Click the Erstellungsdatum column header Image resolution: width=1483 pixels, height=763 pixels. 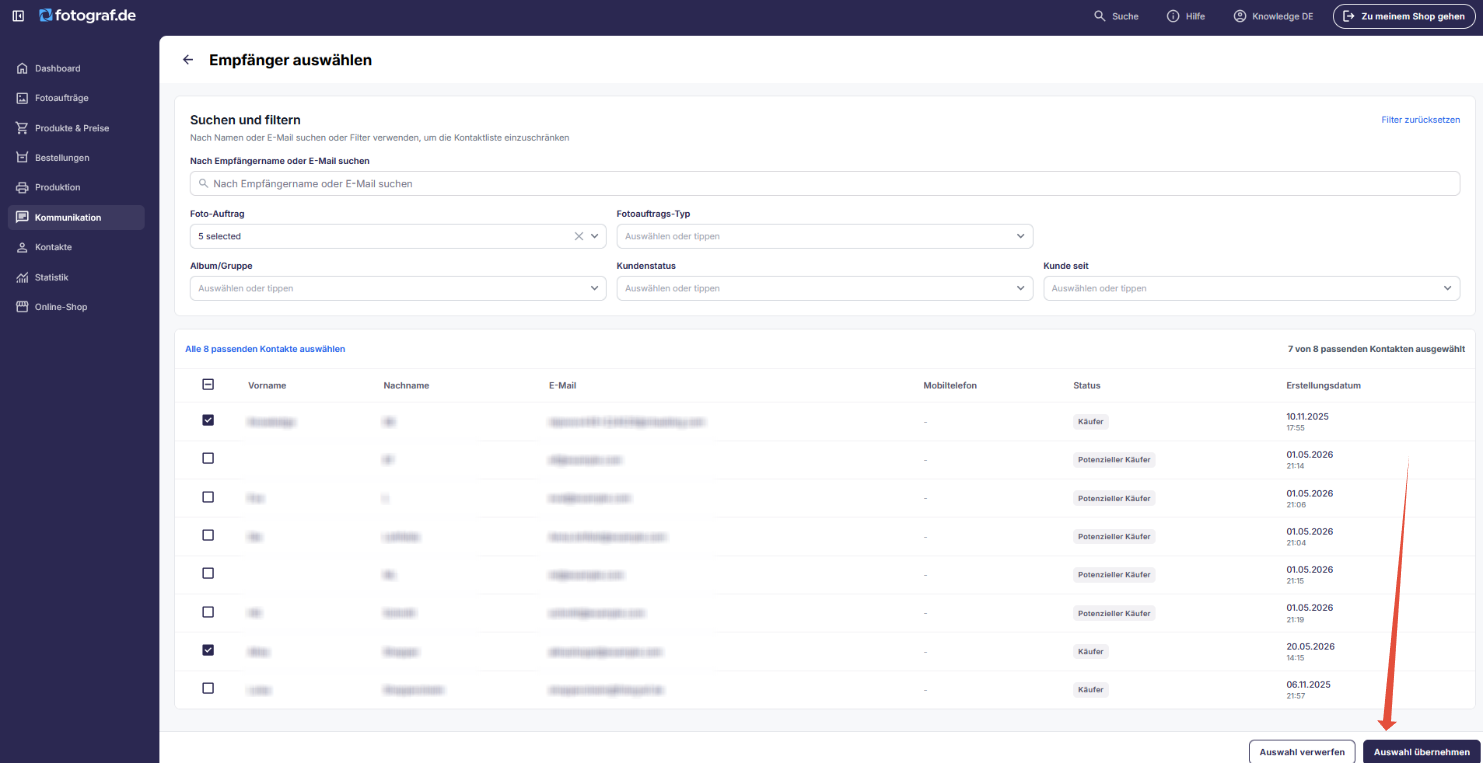tap(1323, 385)
